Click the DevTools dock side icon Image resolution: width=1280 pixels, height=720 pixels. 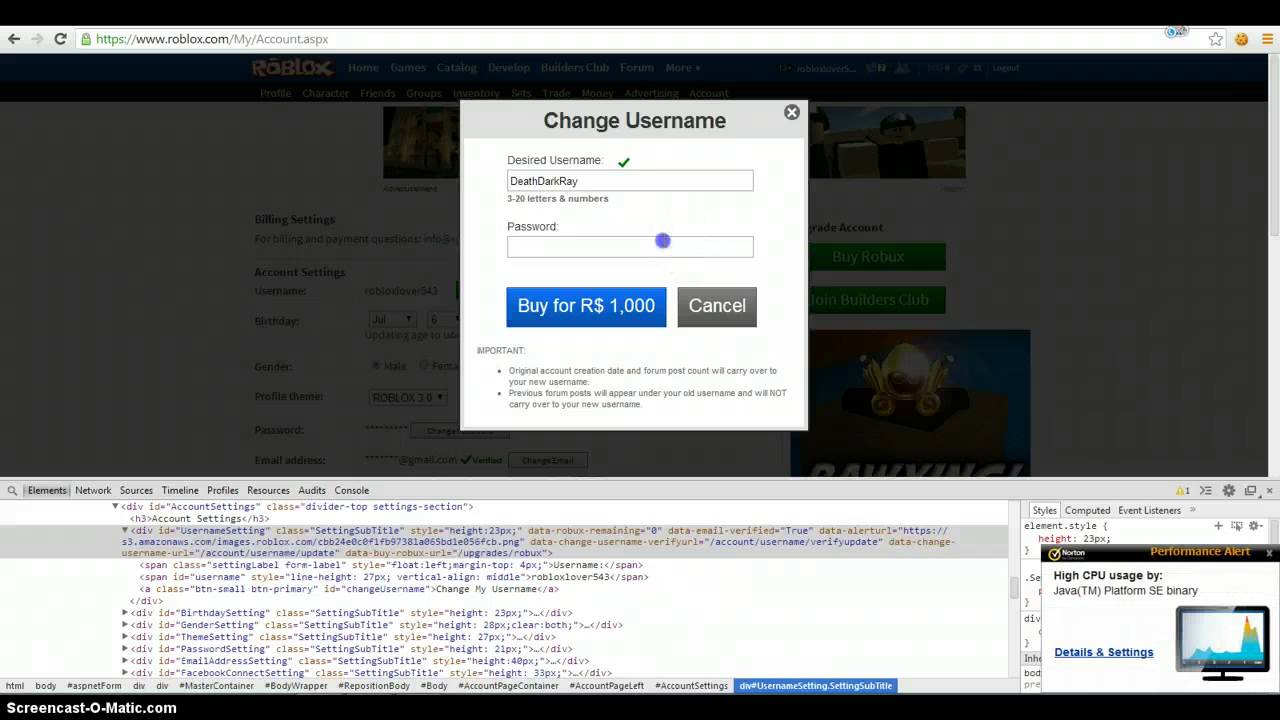click(x=1251, y=491)
